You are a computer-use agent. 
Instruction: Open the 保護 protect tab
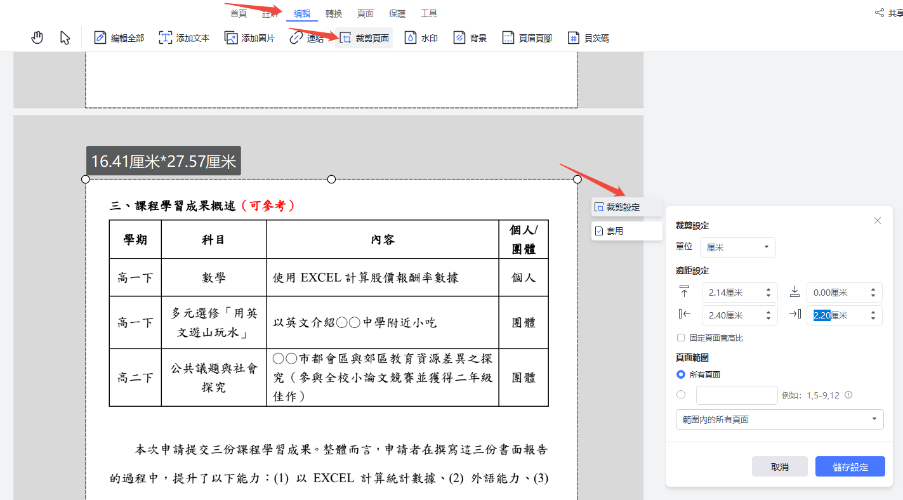coord(397,13)
